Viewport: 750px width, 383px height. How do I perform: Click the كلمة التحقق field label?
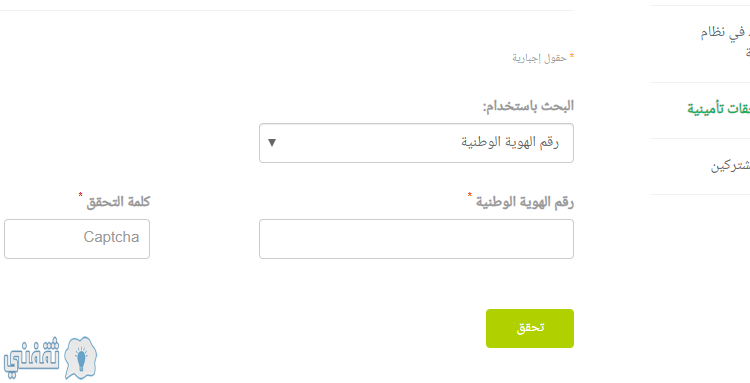[x=118, y=202]
